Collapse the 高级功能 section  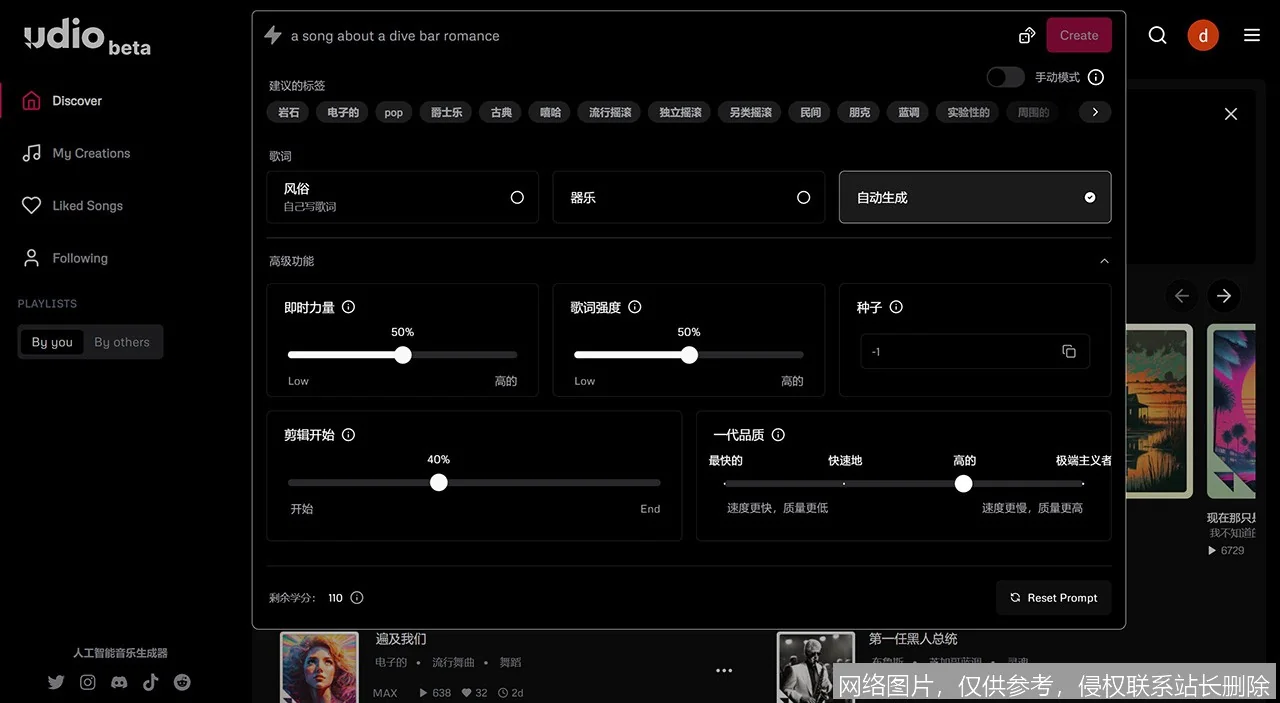1104,260
